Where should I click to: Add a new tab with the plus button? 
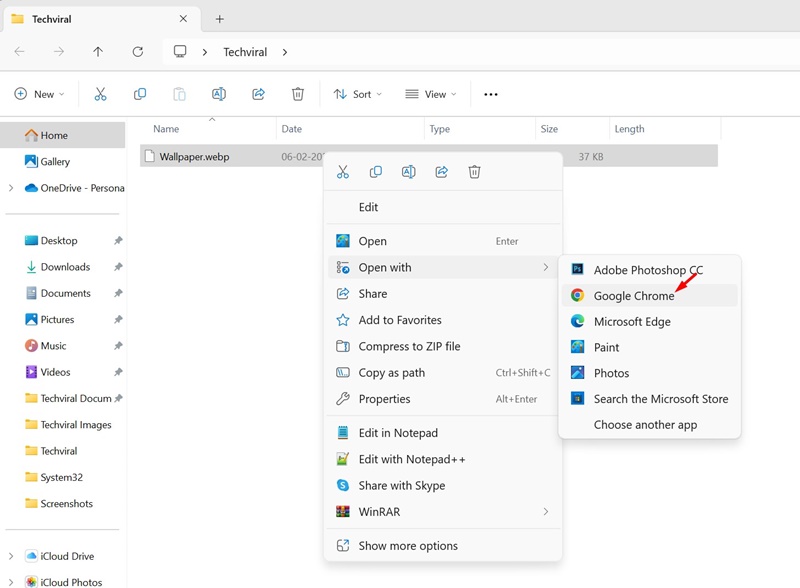click(x=220, y=19)
